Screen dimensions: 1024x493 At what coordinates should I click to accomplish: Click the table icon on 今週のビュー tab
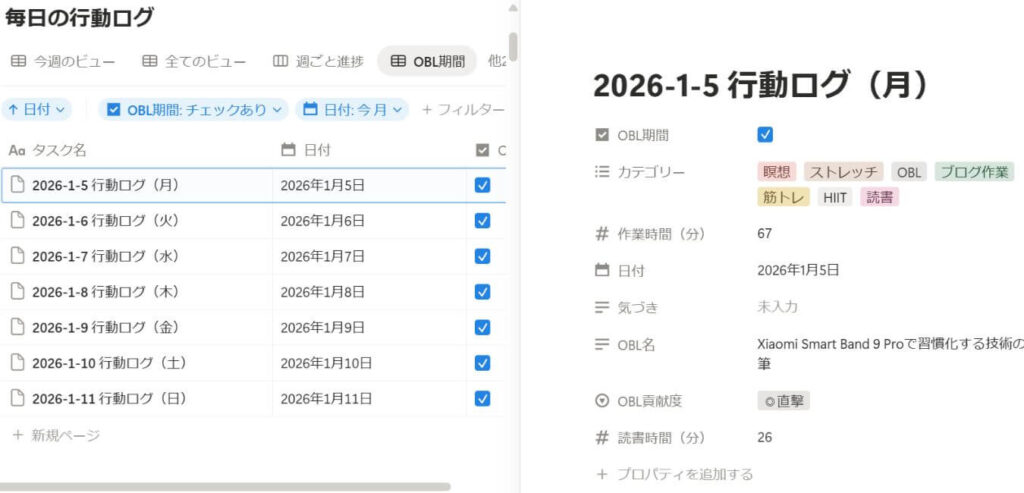click(x=19, y=61)
